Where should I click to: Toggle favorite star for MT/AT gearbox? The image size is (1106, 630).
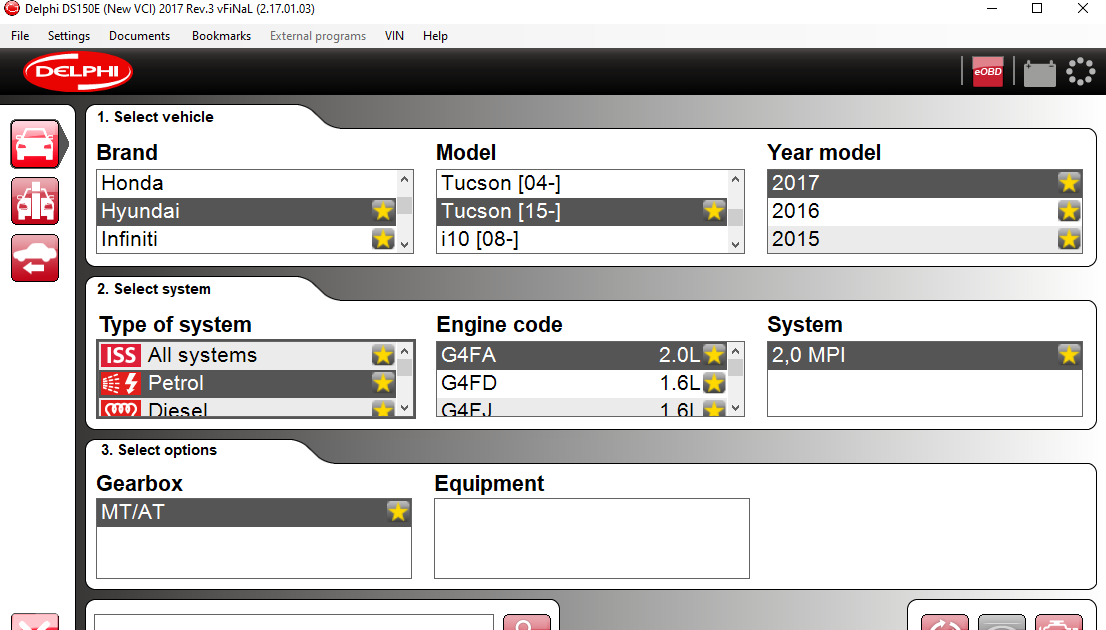tap(398, 512)
